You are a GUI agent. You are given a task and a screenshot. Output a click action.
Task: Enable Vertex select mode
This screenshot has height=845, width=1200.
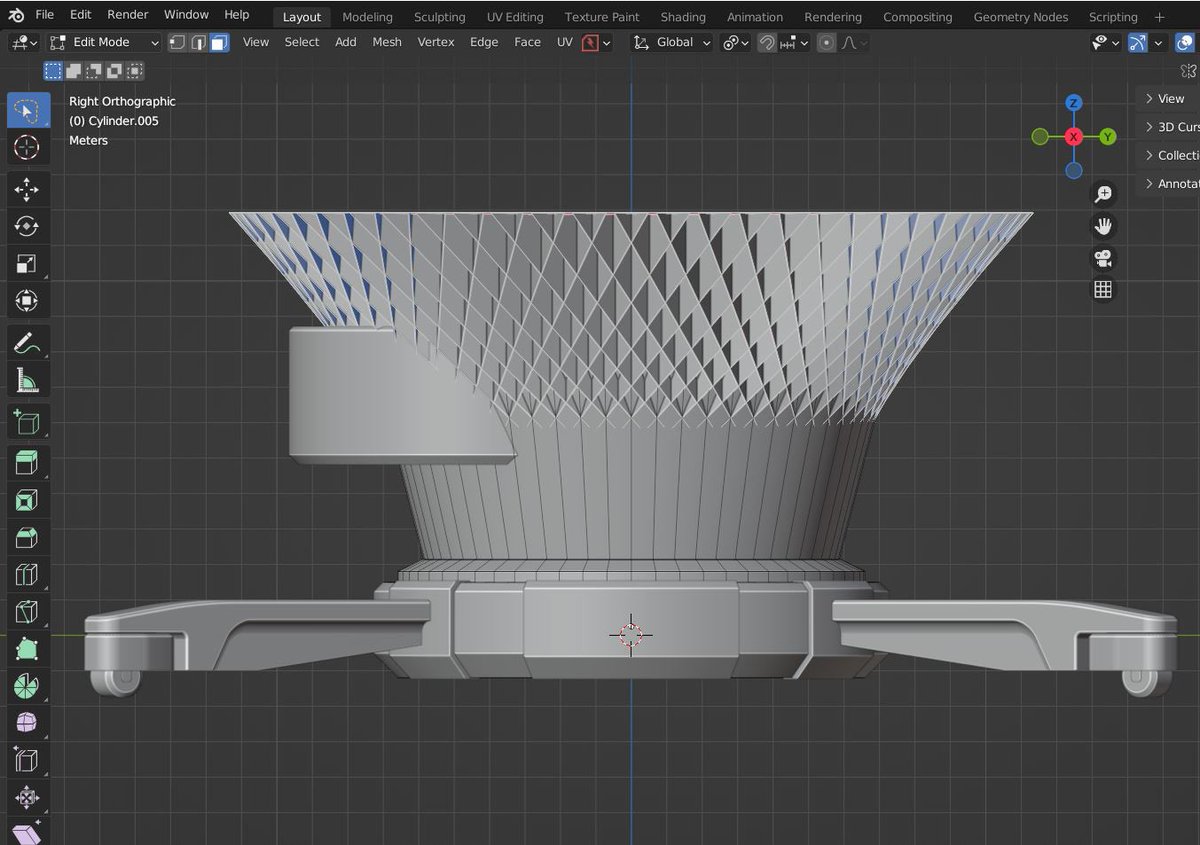177,42
